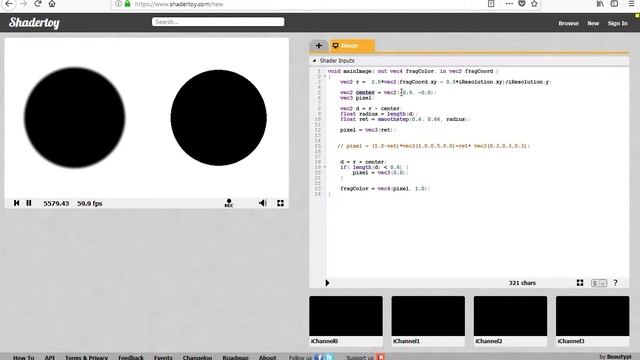The image size is (640, 360).
Task: Reset shader time with rewind button
Action: pyautogui.click(x=16, y=203)
